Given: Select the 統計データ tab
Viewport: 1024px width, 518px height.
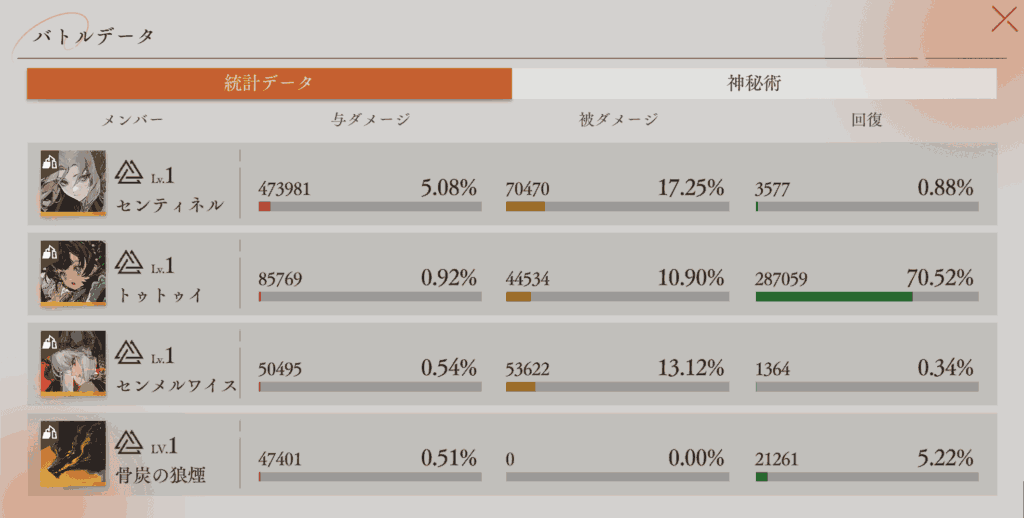Looking at the screenshot, I should 269,84.
